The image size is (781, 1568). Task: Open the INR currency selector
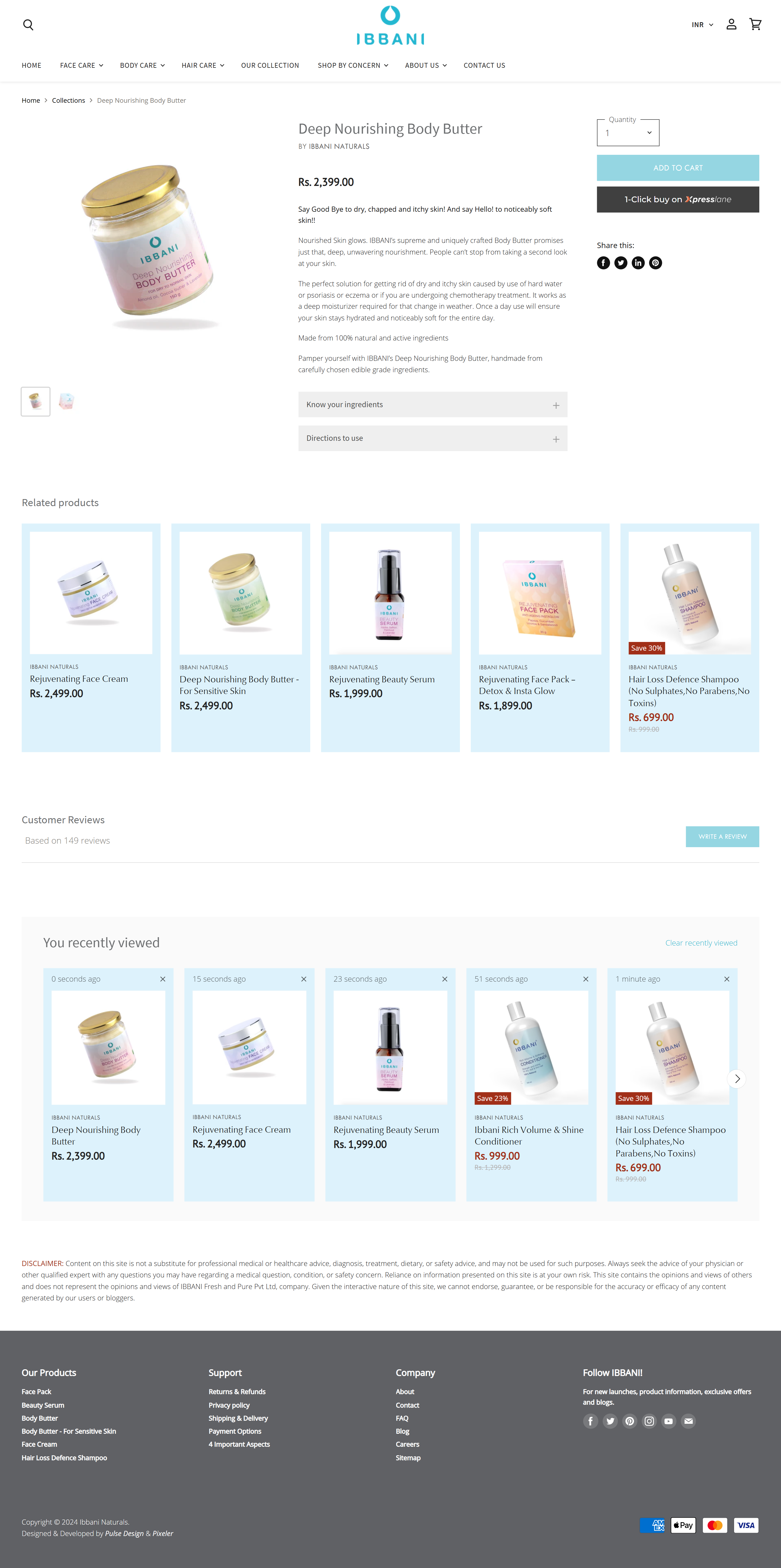(x=702, y=25)
